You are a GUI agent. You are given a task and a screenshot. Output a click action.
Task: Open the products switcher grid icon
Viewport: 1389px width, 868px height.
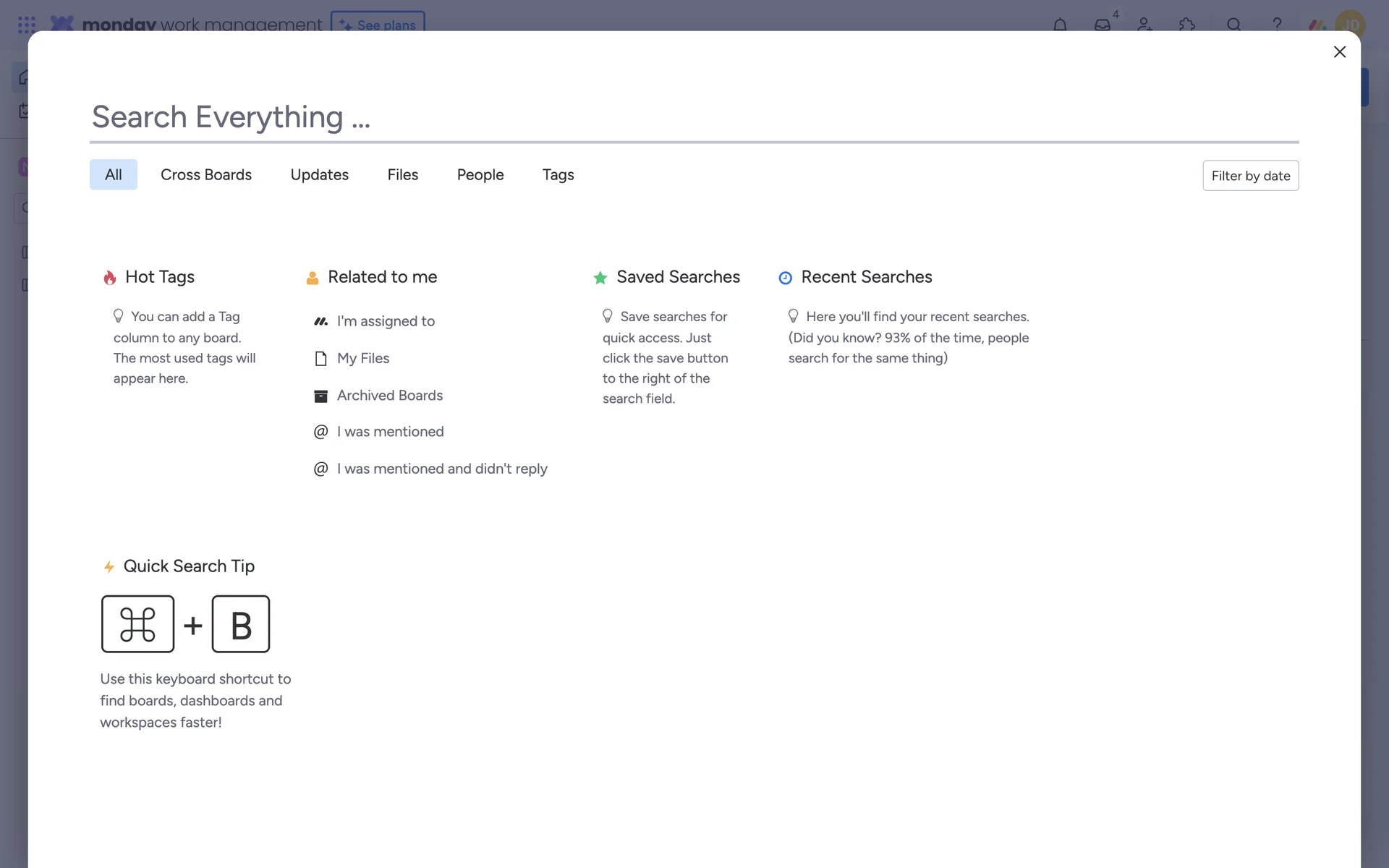coord(27,25)
